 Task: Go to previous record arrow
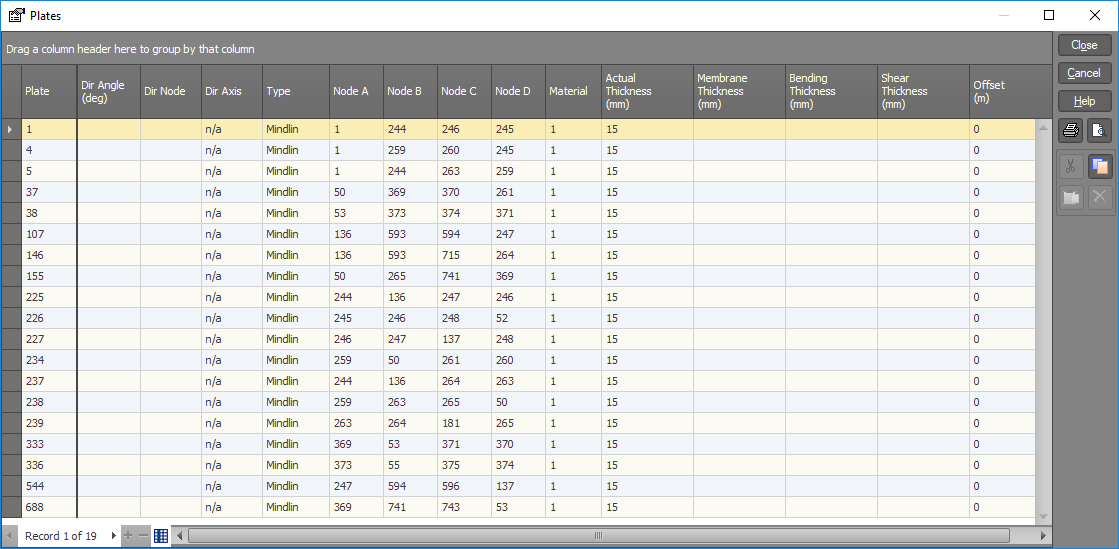click(x=9, y=535)
